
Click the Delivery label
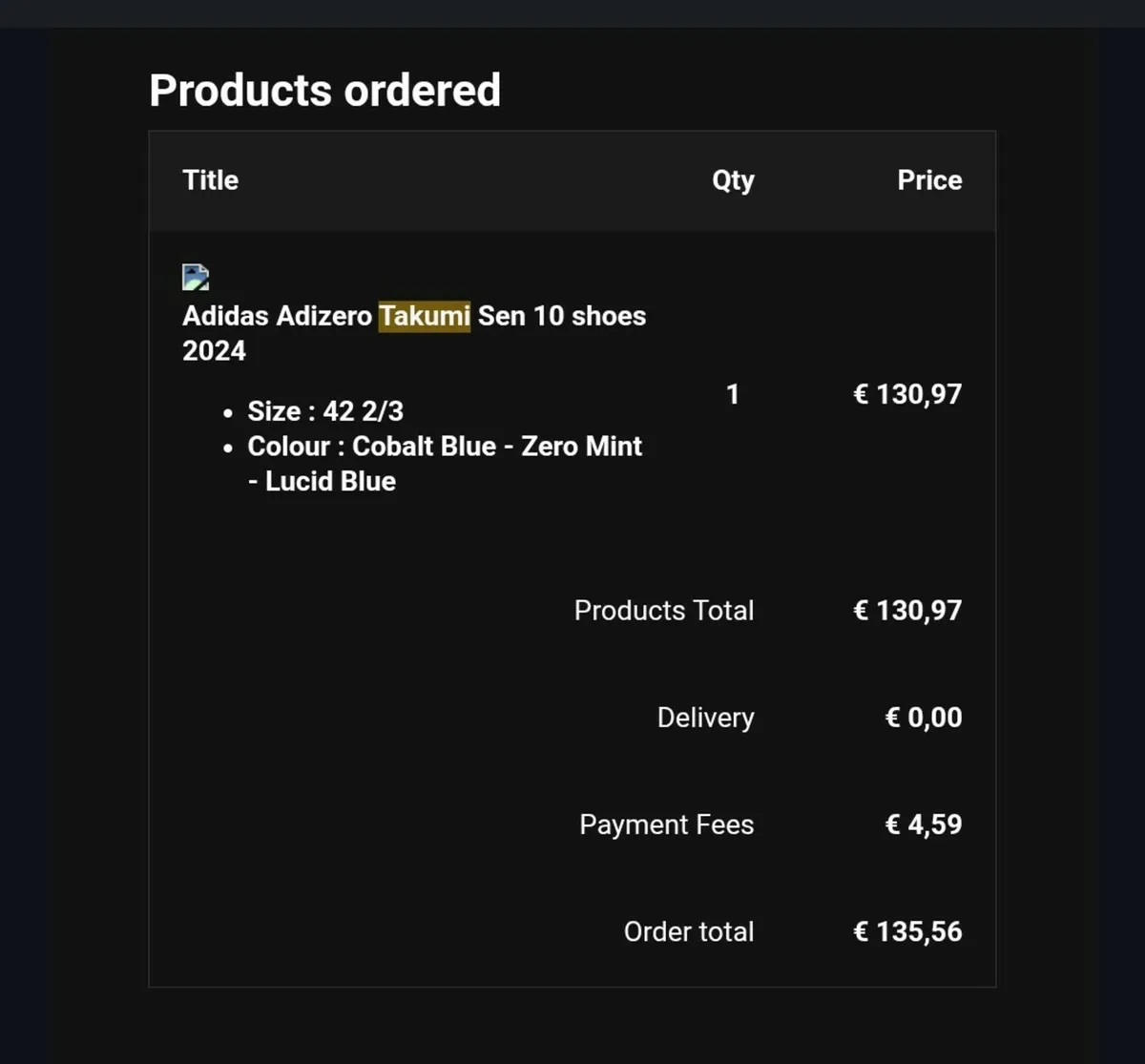pos(706,718)
